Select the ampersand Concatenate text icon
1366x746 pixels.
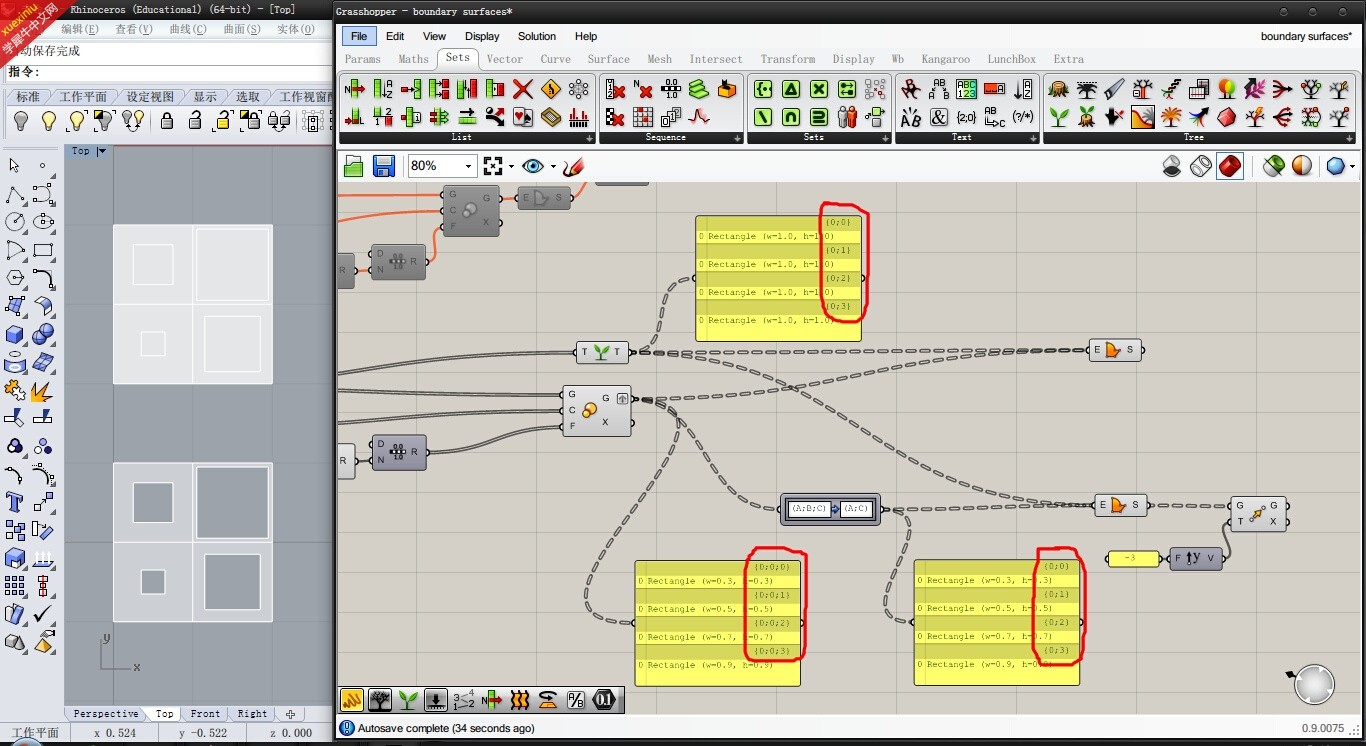[x=939, y=117]
